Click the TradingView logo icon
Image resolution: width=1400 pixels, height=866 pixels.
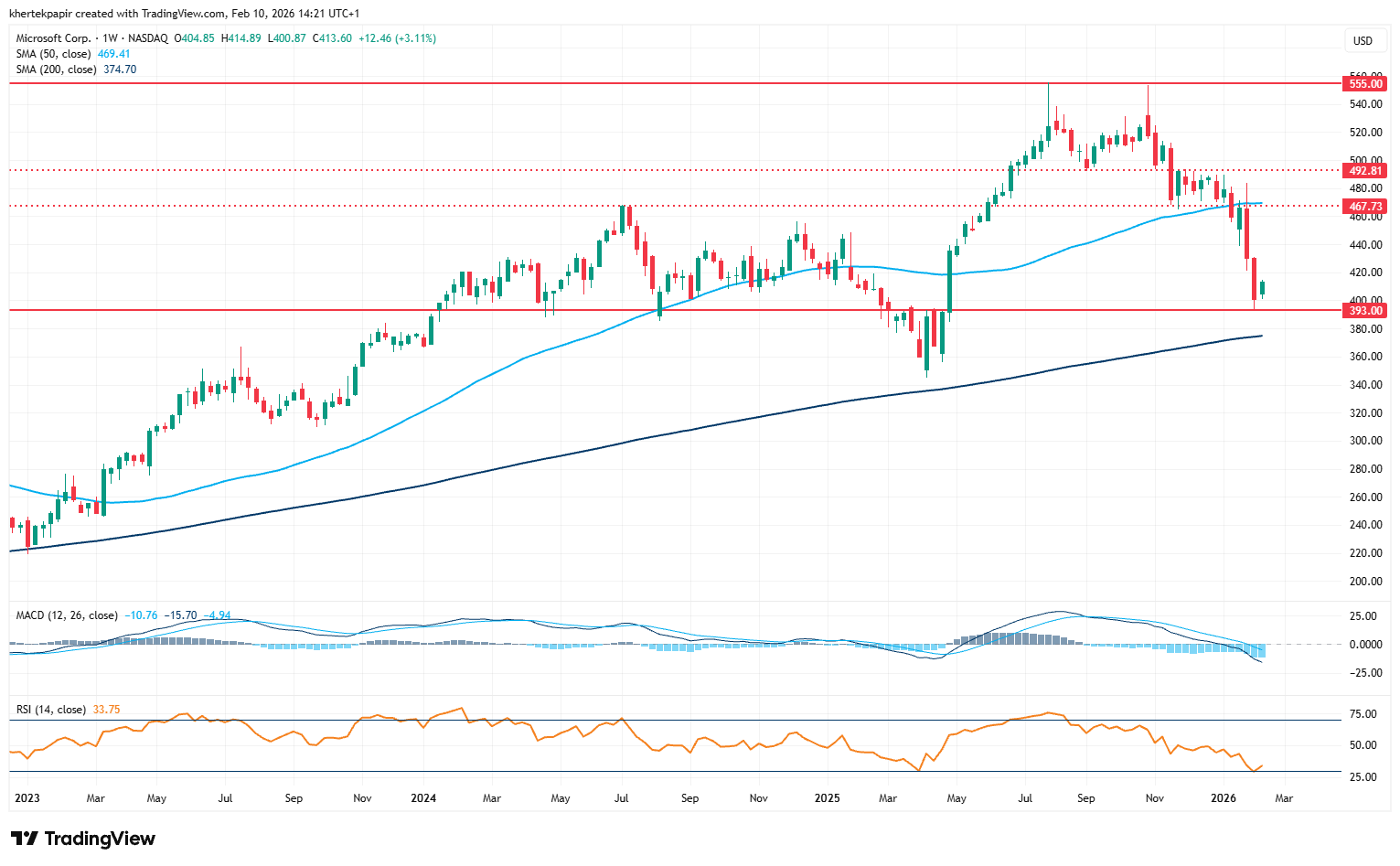25,839
